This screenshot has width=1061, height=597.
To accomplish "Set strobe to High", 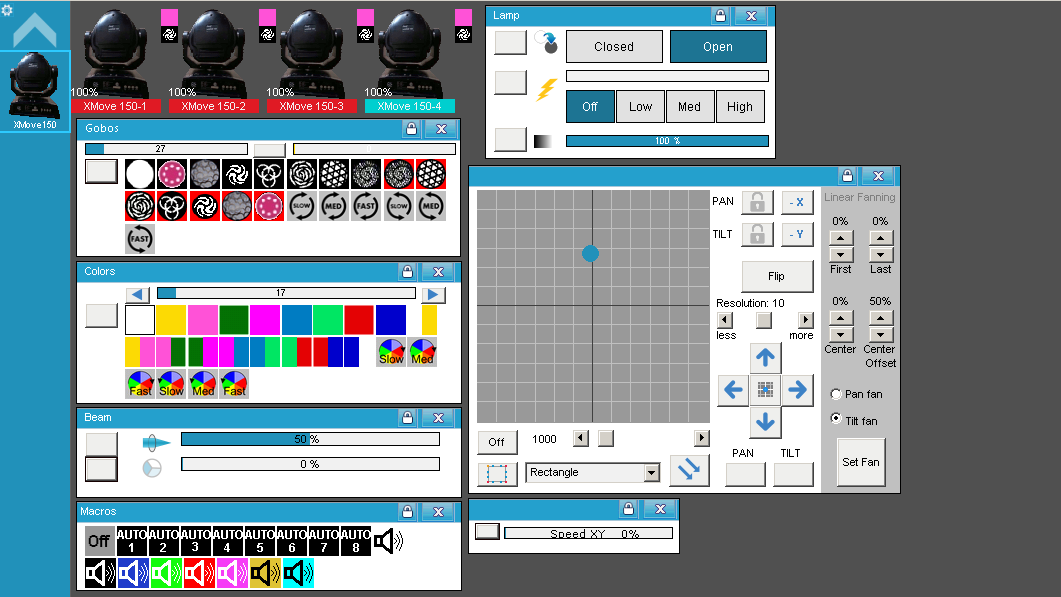I will (740, 107).
